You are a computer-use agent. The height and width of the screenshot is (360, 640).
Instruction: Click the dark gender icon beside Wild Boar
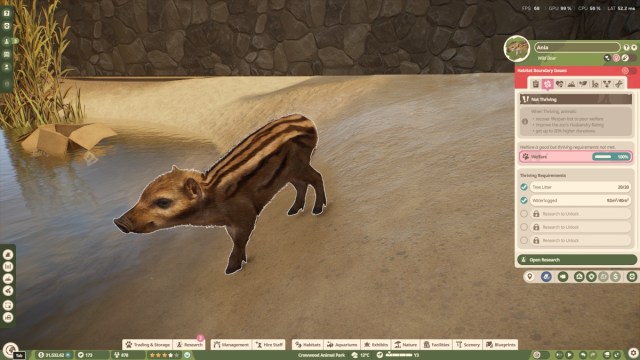(607, 58)
